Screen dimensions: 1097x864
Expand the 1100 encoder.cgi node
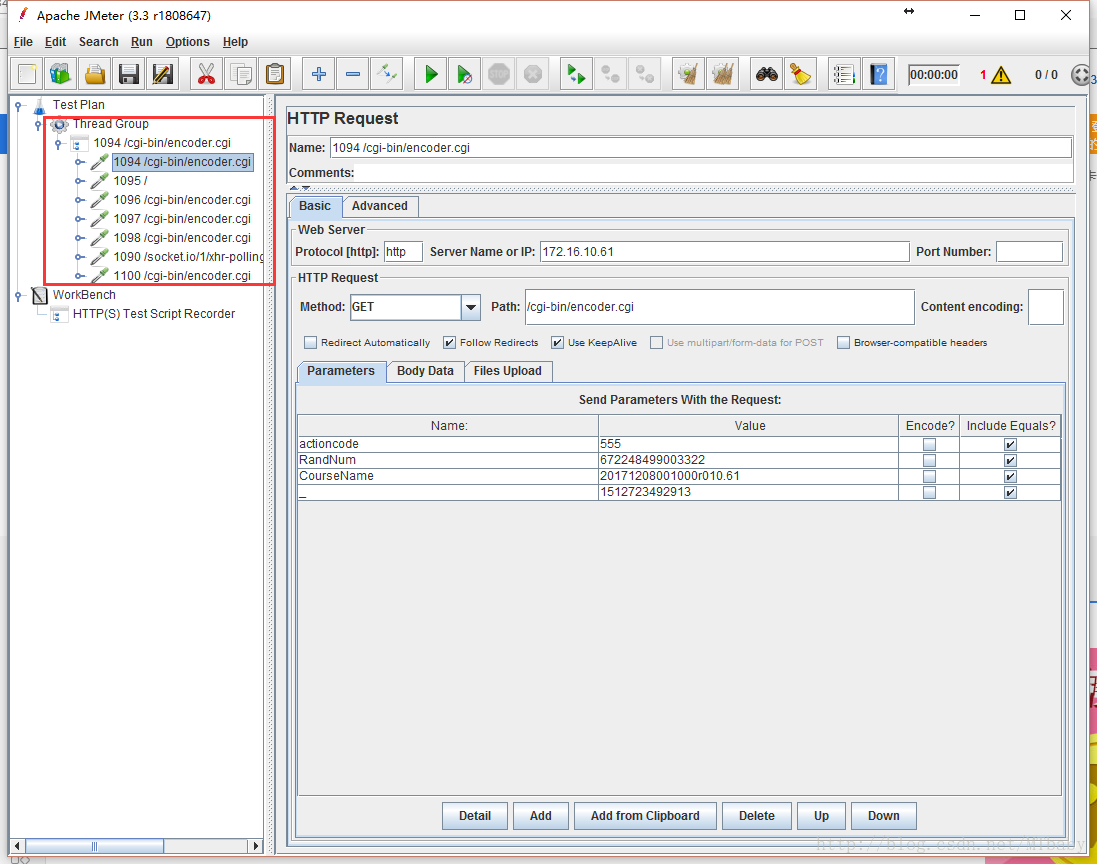click(x=79, y=276)
